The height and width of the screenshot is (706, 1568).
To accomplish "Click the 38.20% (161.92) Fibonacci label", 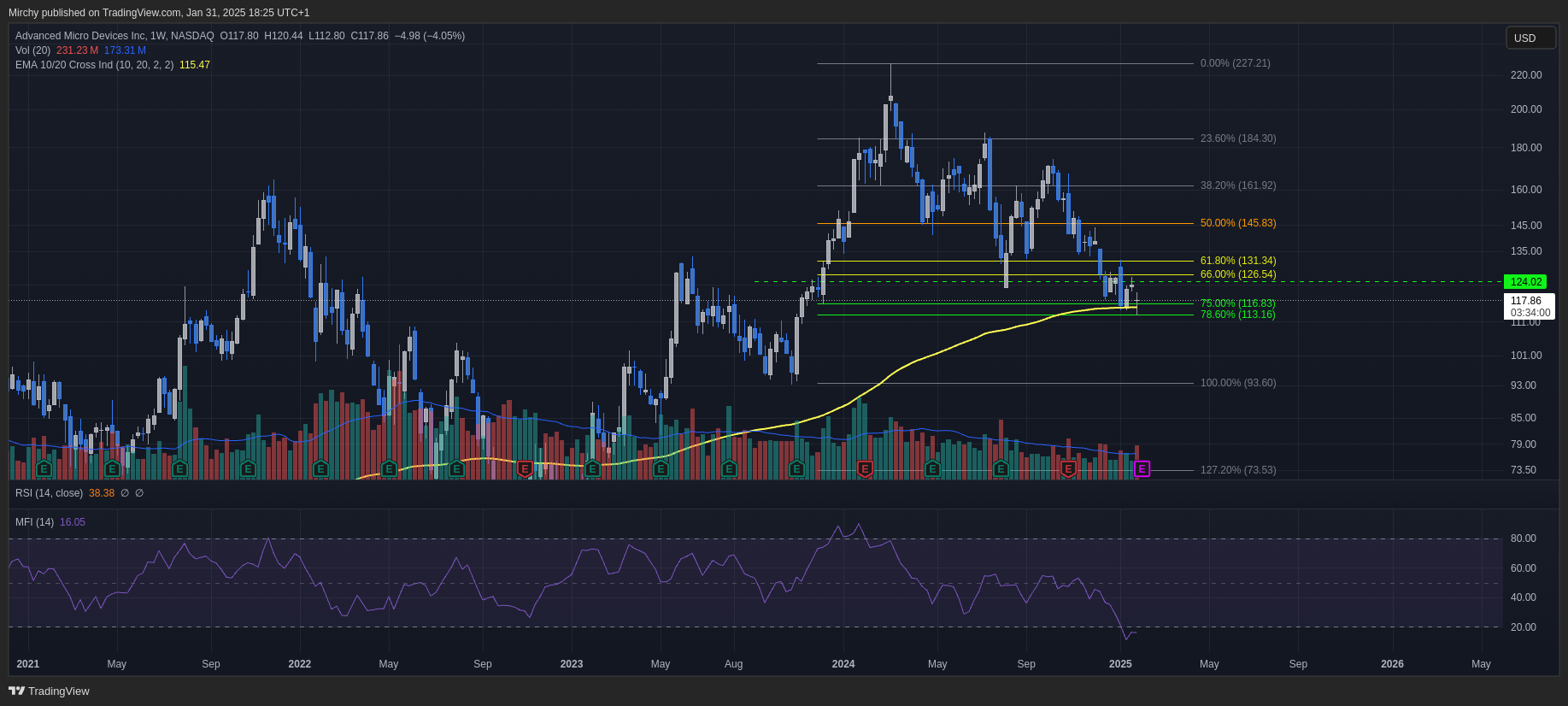I will click(1238, 185).
